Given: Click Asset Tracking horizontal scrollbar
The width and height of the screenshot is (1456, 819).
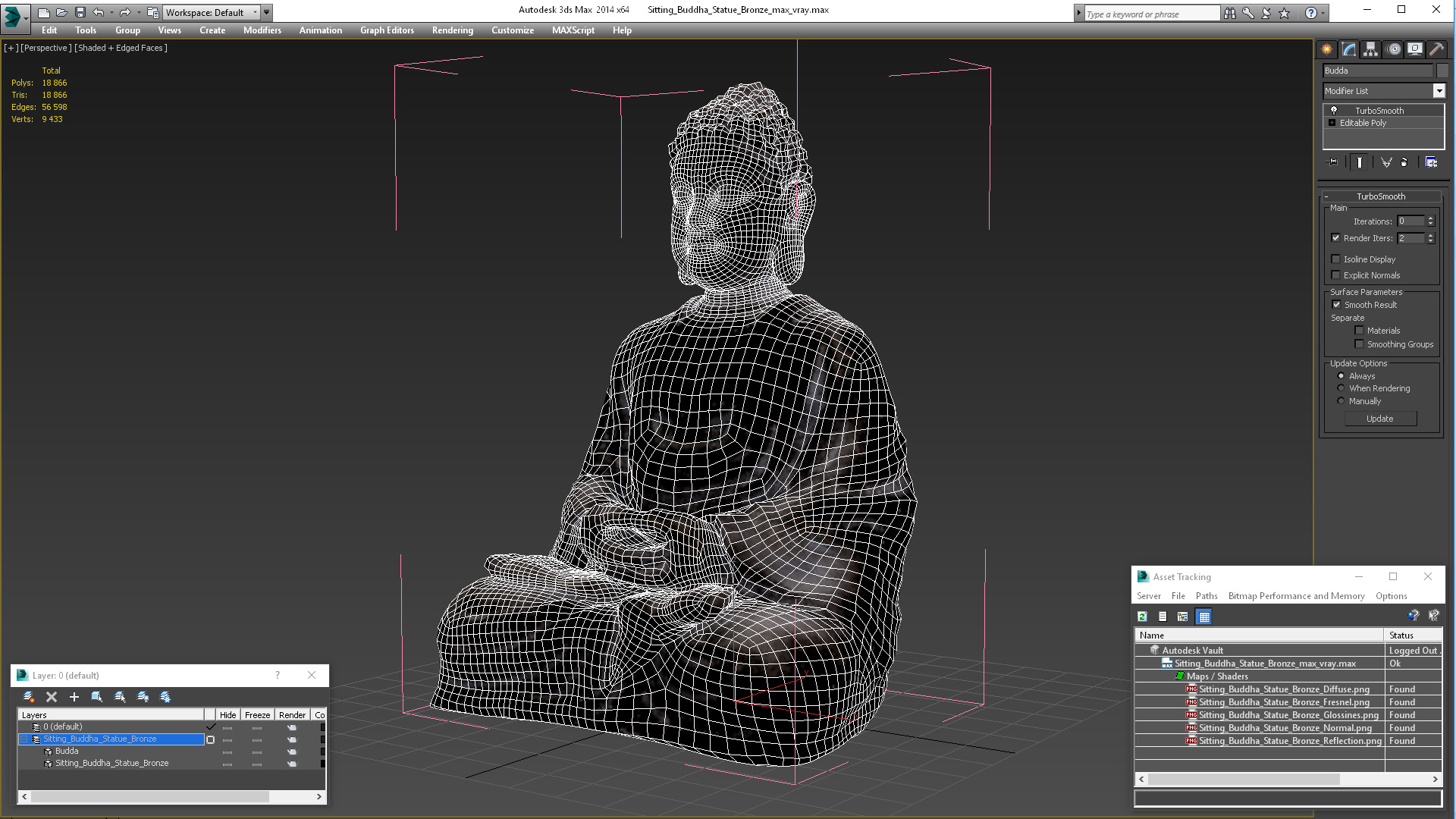Looking at the screenshot, I should pyautogui.click(x=1244, y=780).
